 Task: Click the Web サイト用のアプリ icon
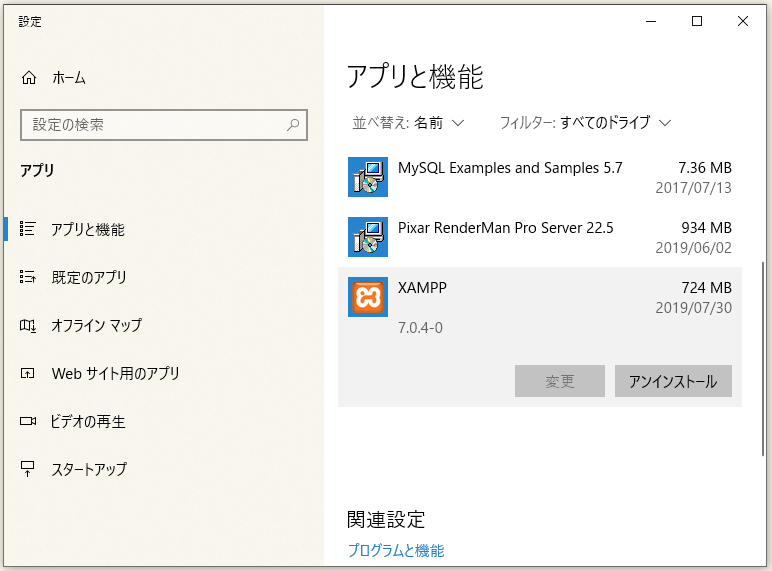(28, 373)
